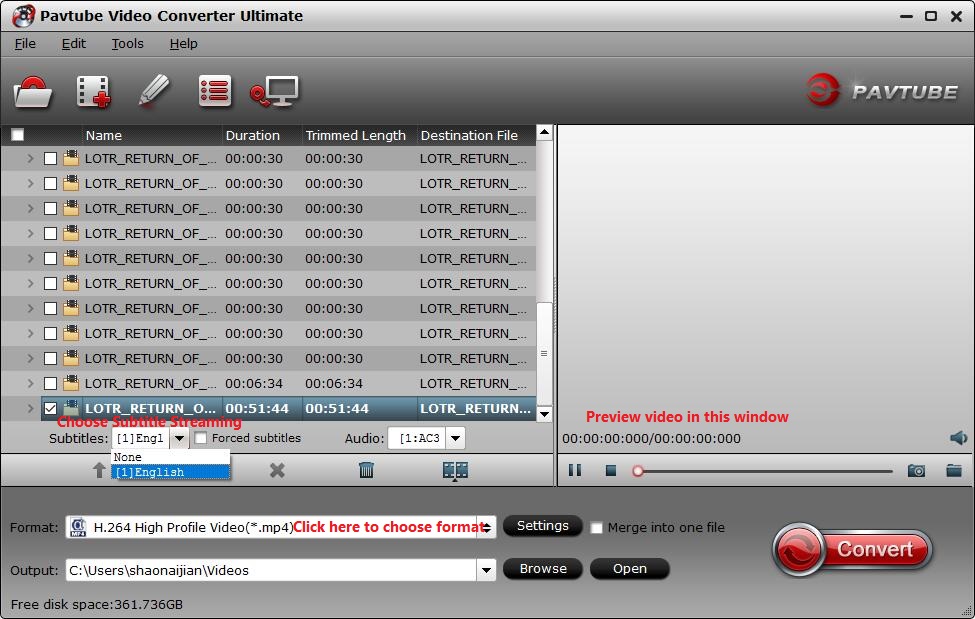Click the file list scrollbar thumb
The width and height of the screenshot is (975, 619).
[544, 353]
